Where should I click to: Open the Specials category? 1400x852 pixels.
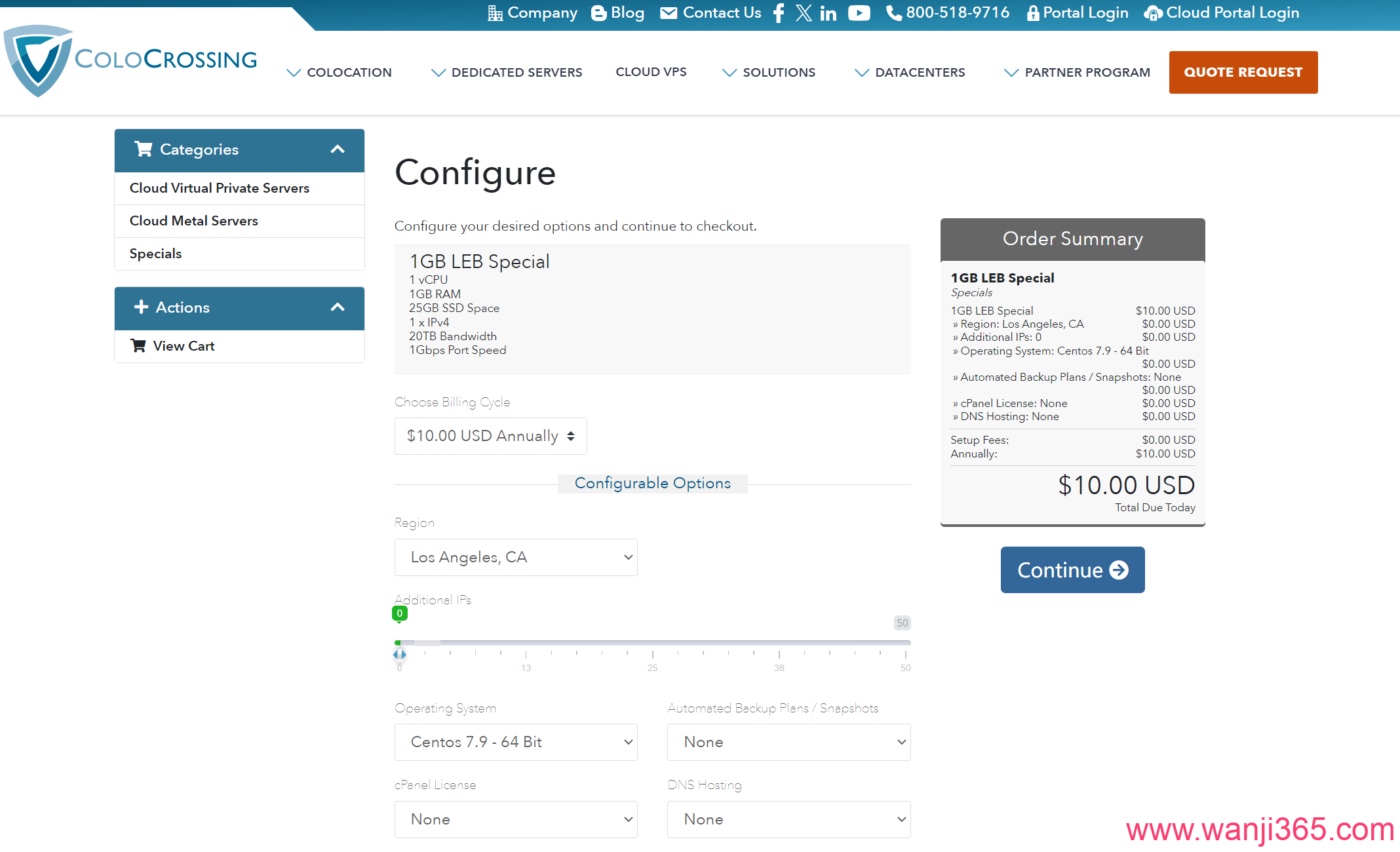click(239, 254)
